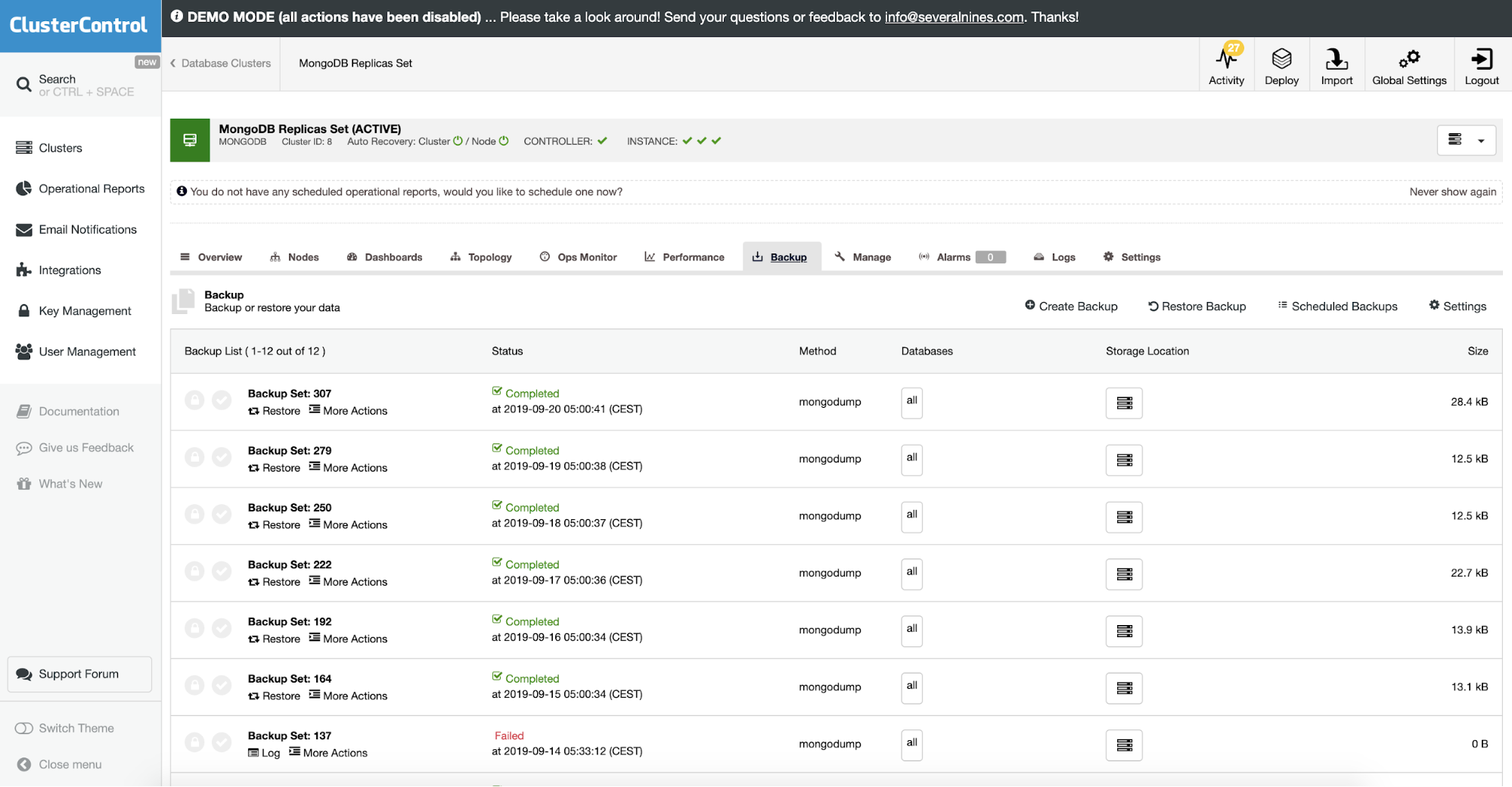Click the ClusterControl logo
The height and width of the screenshot is (787, 1512).
(79, 25)
